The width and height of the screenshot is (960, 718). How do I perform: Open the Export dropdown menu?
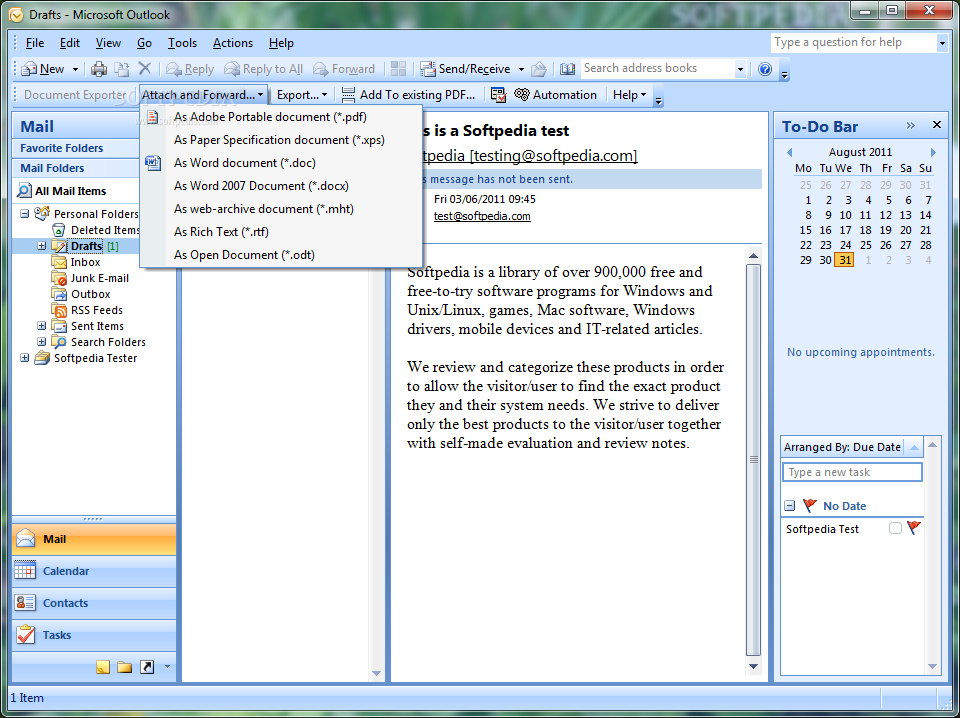[302, 95]
